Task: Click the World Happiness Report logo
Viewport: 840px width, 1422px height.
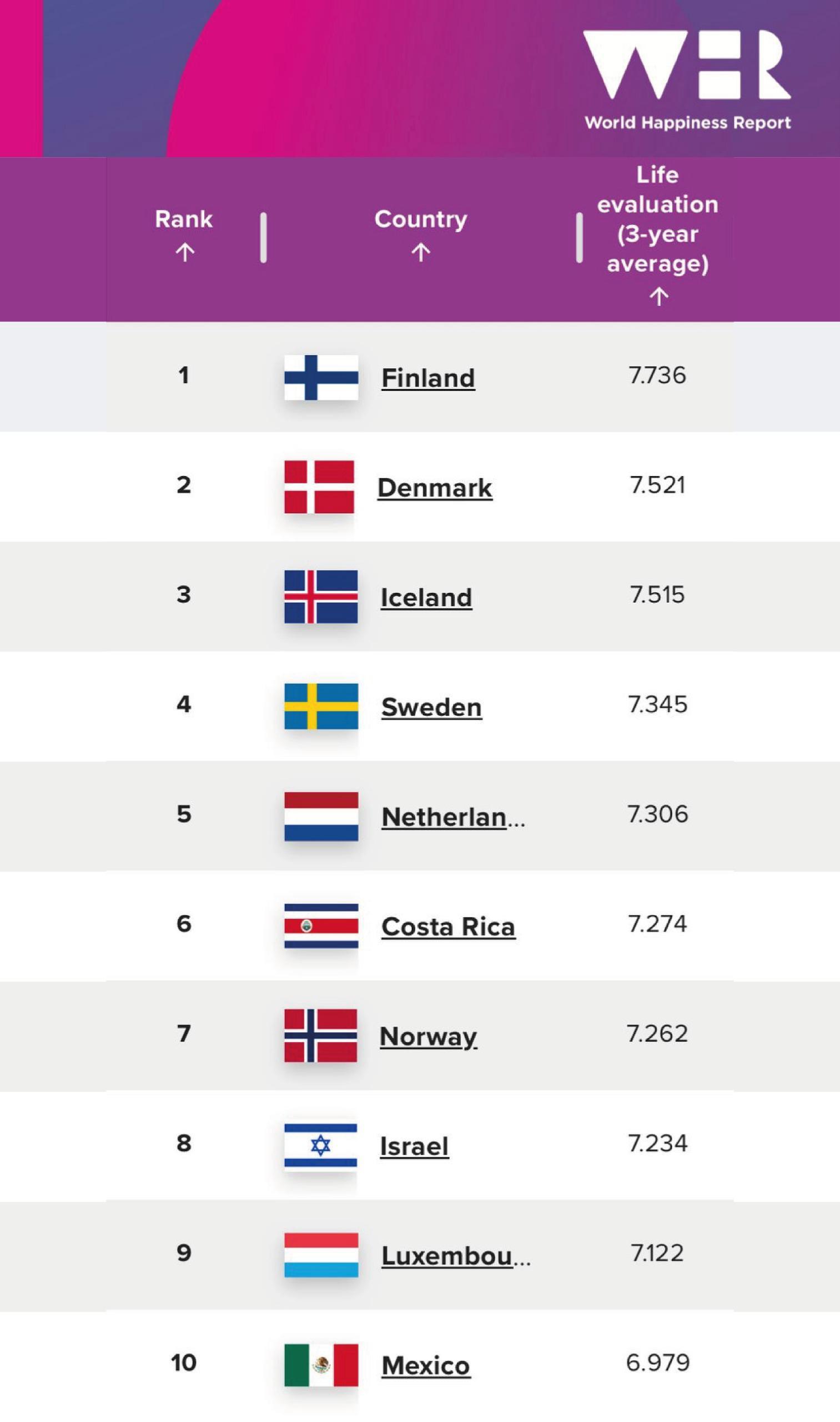Action: click(687, 79)
